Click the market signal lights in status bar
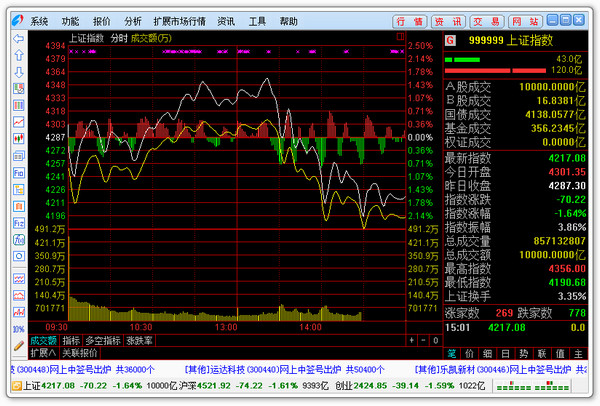 tap(532, 385)
